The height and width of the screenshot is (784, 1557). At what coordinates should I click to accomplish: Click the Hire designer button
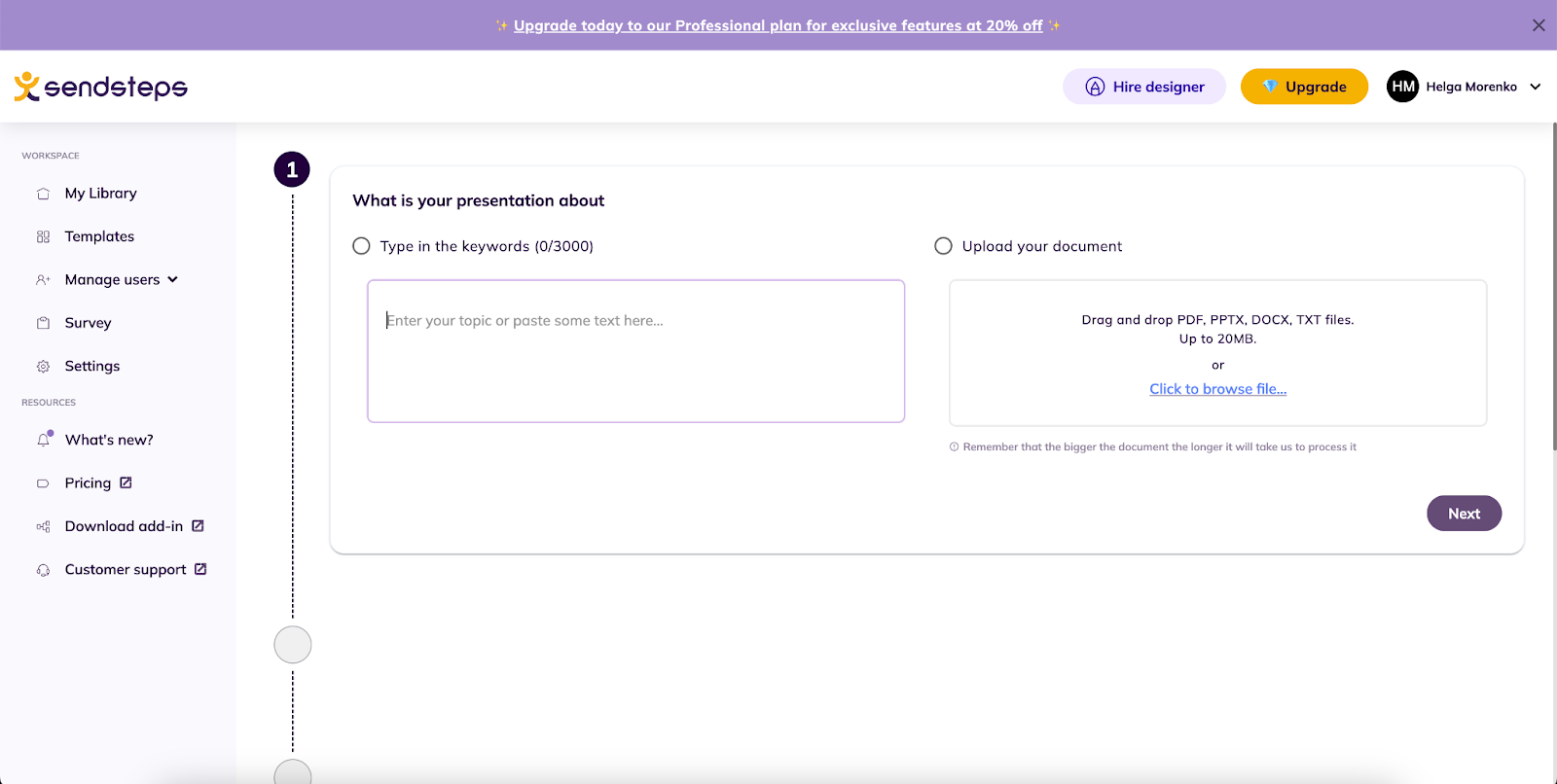click(1144, 87)
